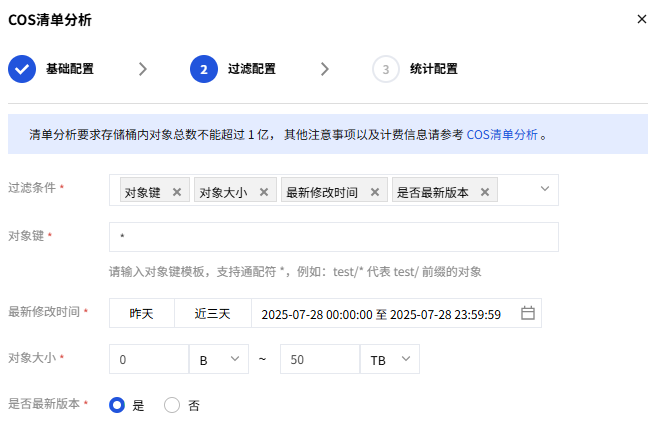Screen dimensions: 655x421
Task: Click the completed checkmark step icon
Action: [22, 69]
